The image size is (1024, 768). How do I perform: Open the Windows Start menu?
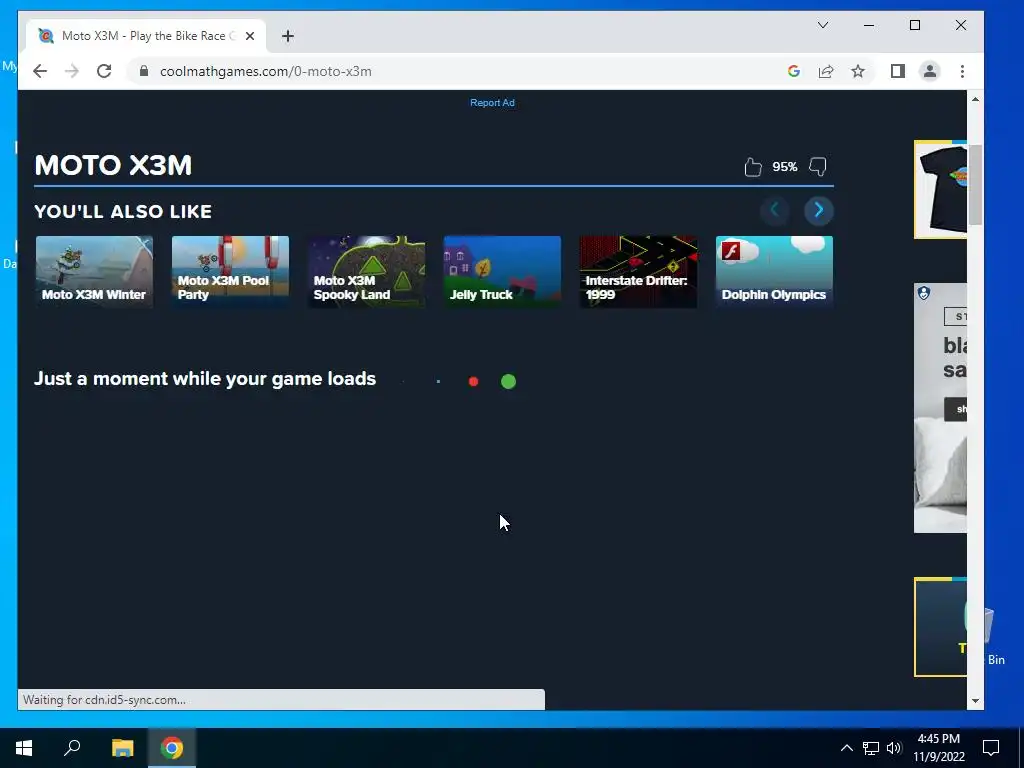(x=24, y=748)
